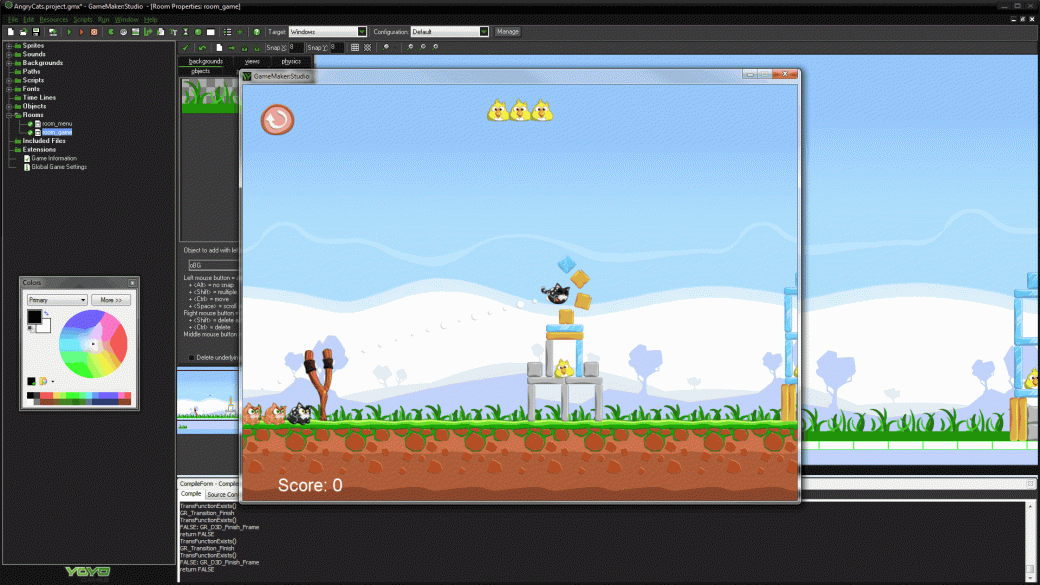1040x585 pixels.
Task: Click the Manage configurations button
Action: click(508, 32)
